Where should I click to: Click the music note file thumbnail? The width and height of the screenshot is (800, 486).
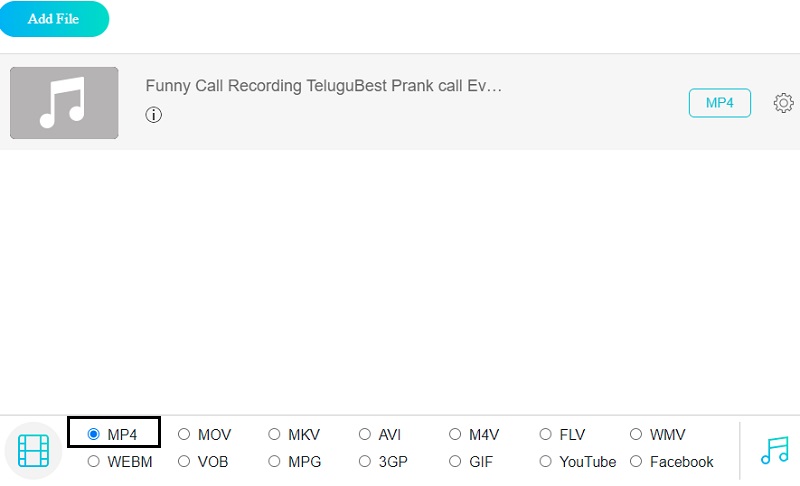click(x=64, y=103)
